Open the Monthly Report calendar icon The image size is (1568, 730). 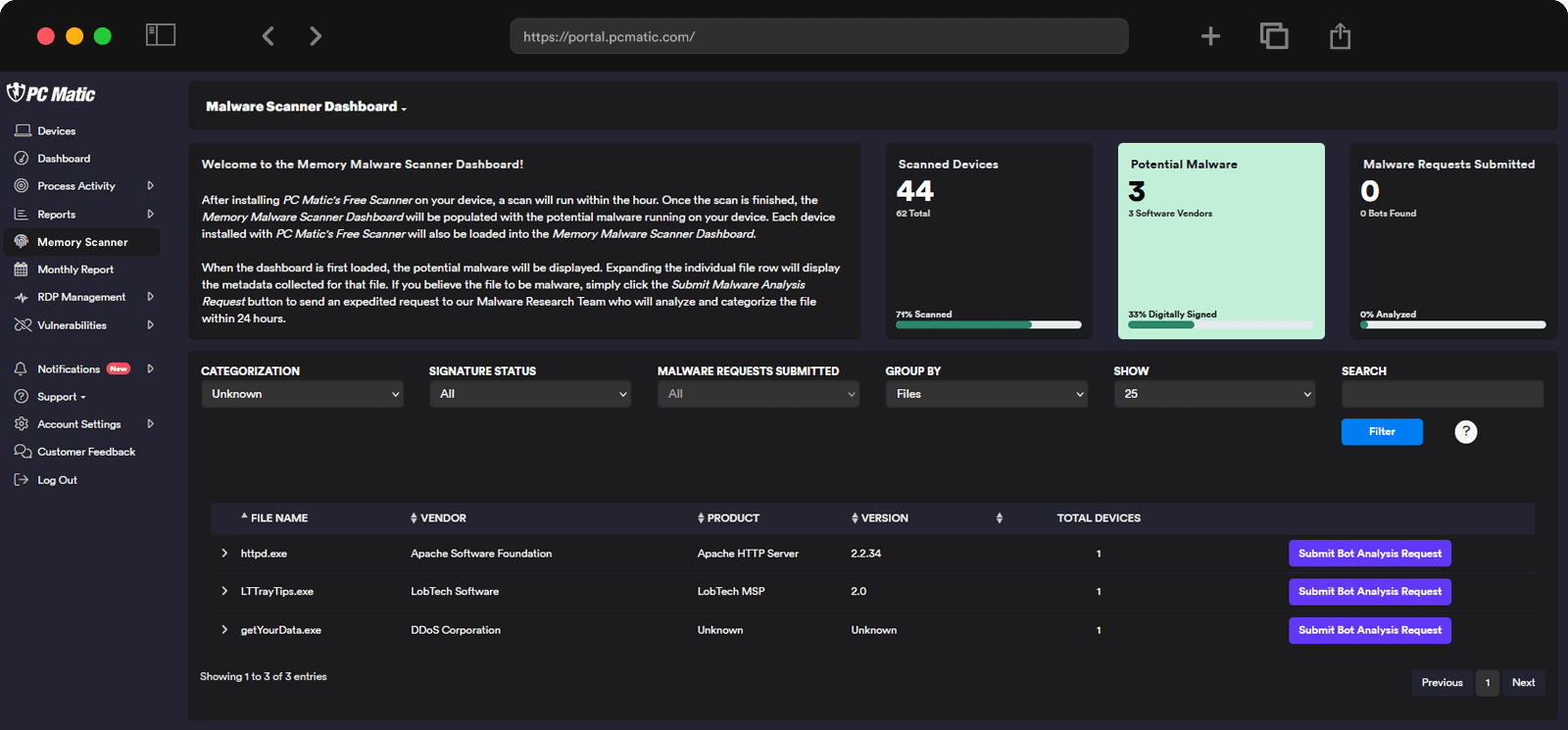tap(22, 269)
